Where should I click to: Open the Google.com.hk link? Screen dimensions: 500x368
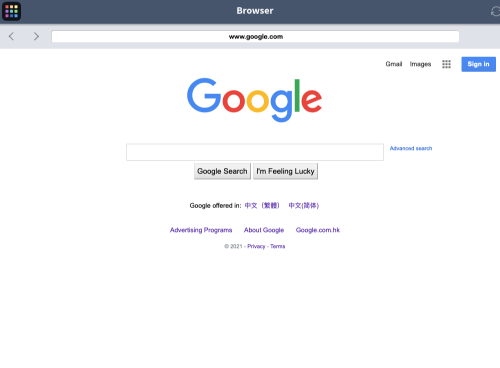coord(318,230)
